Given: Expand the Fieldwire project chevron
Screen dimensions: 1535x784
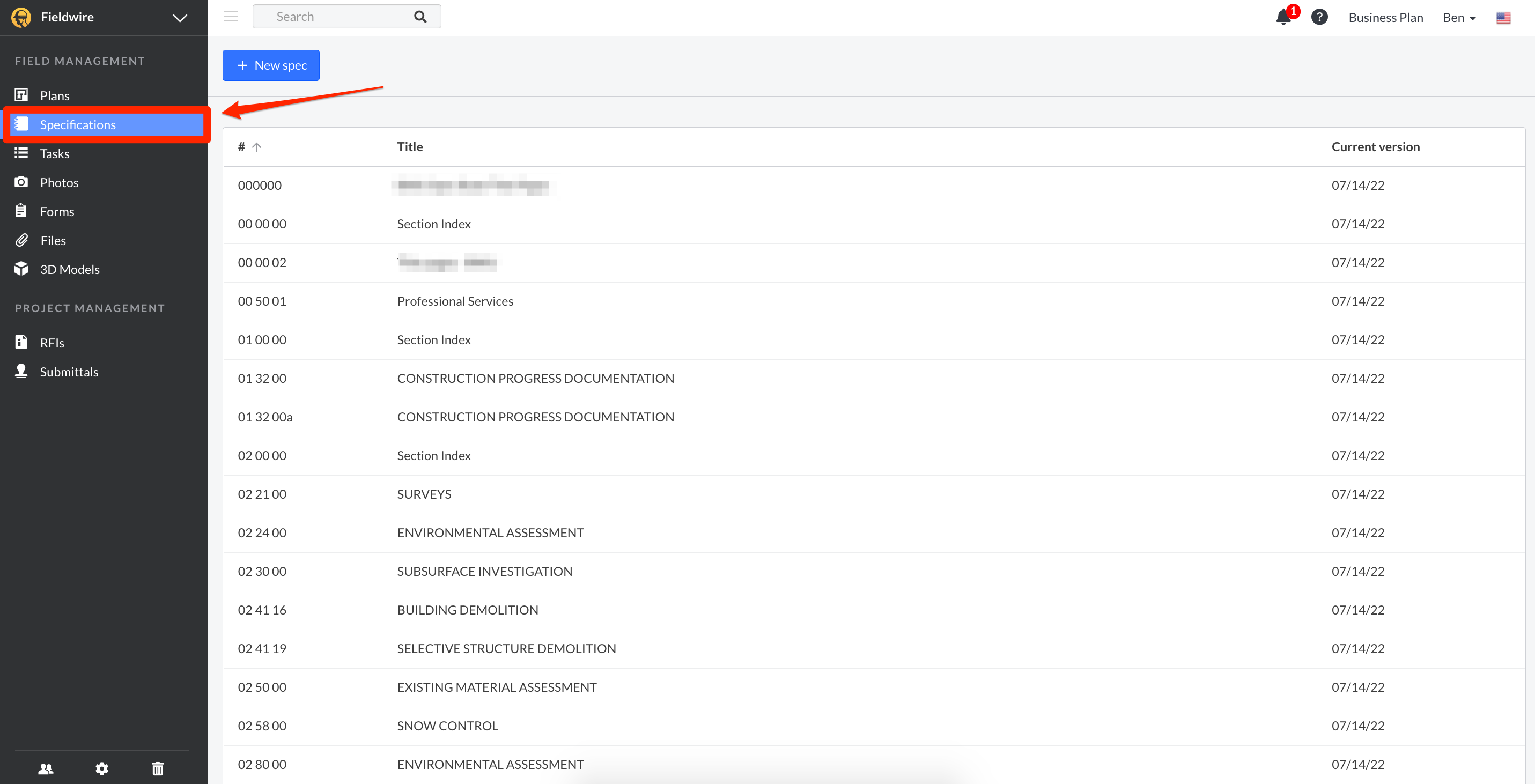Looking at the screenshot, I should click(180, 18).
